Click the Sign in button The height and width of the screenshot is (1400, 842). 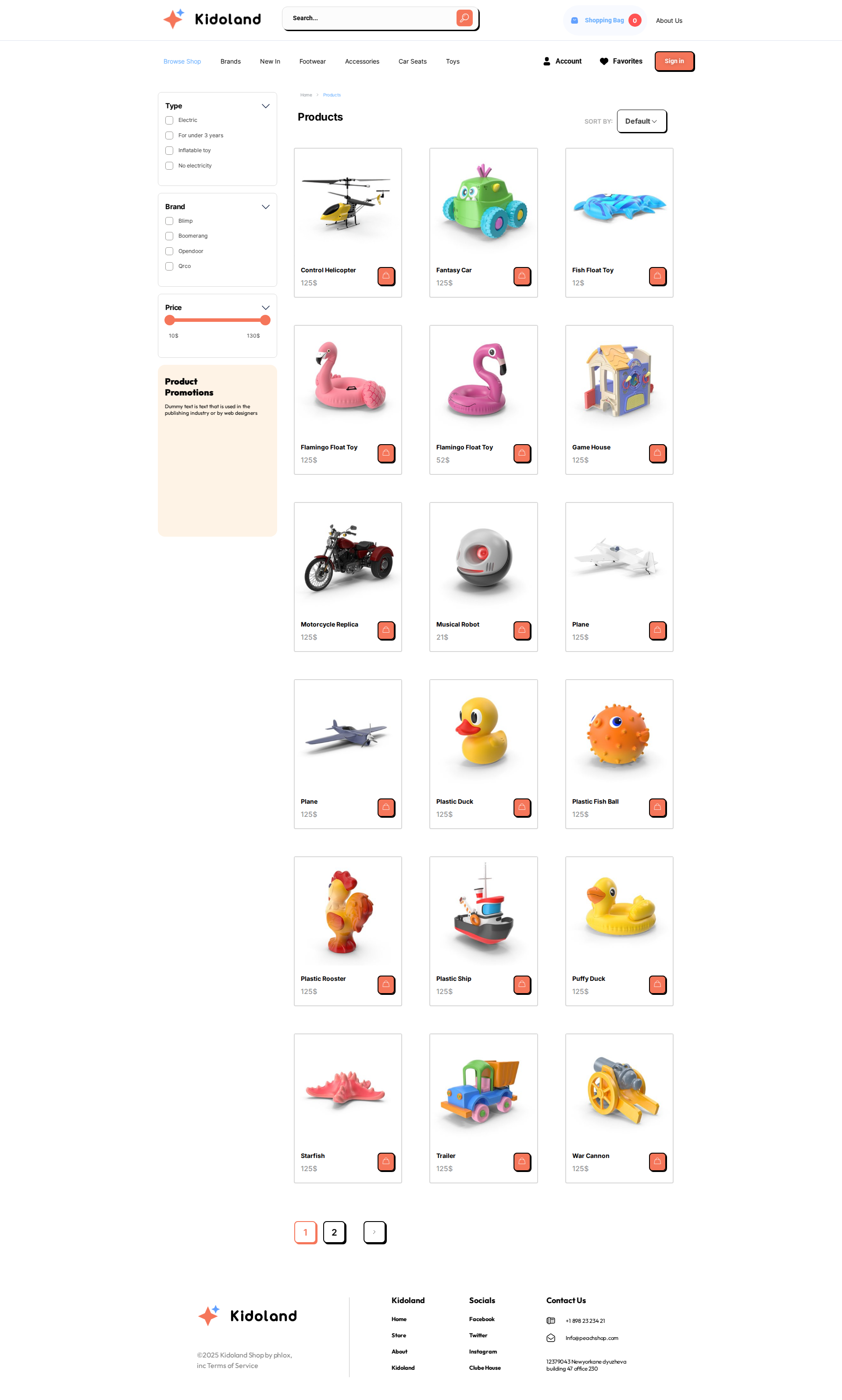pyautogui.click(x=674, y=61)
